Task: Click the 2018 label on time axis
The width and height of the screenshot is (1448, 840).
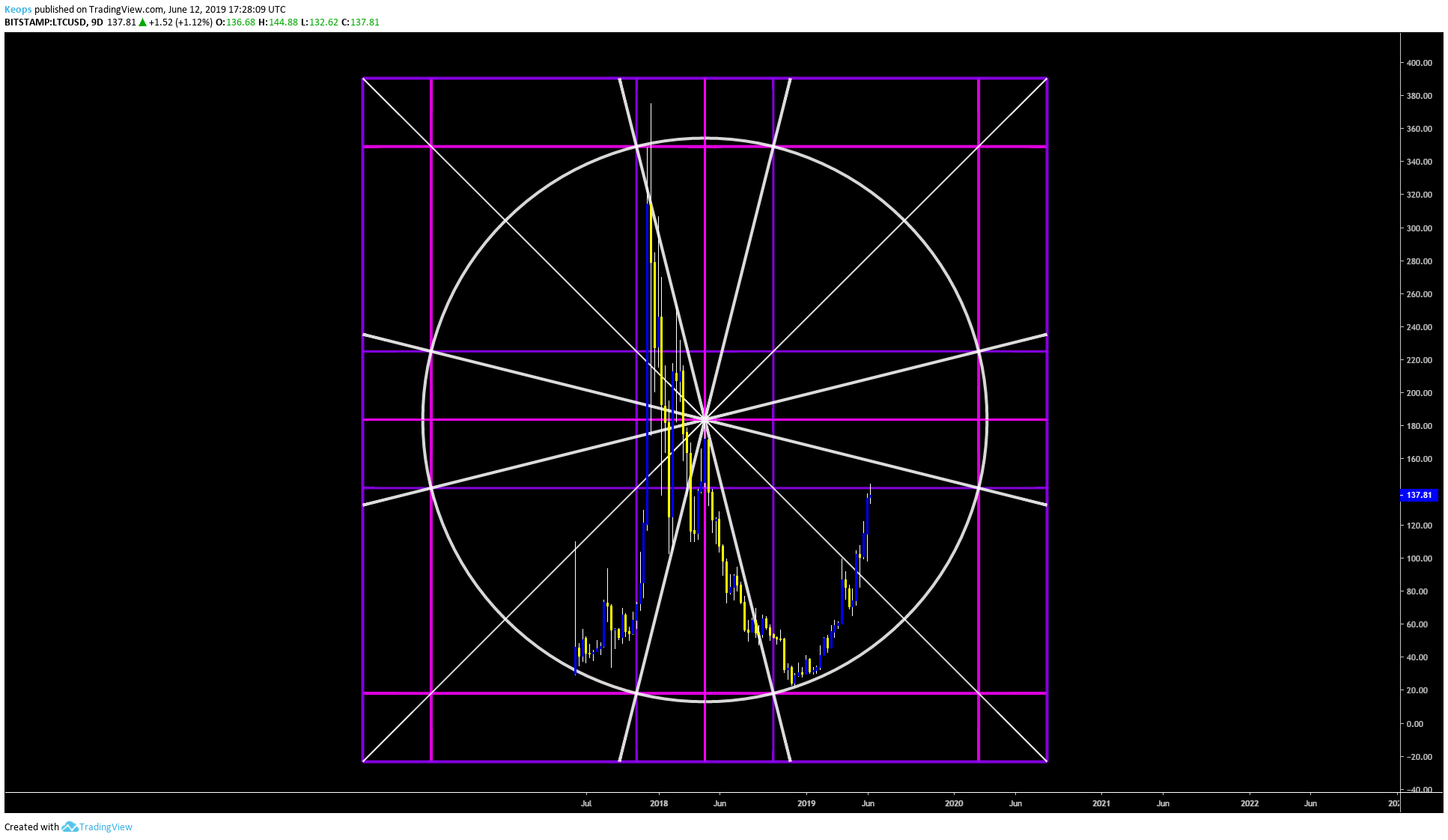Action: tap(659, 803)
